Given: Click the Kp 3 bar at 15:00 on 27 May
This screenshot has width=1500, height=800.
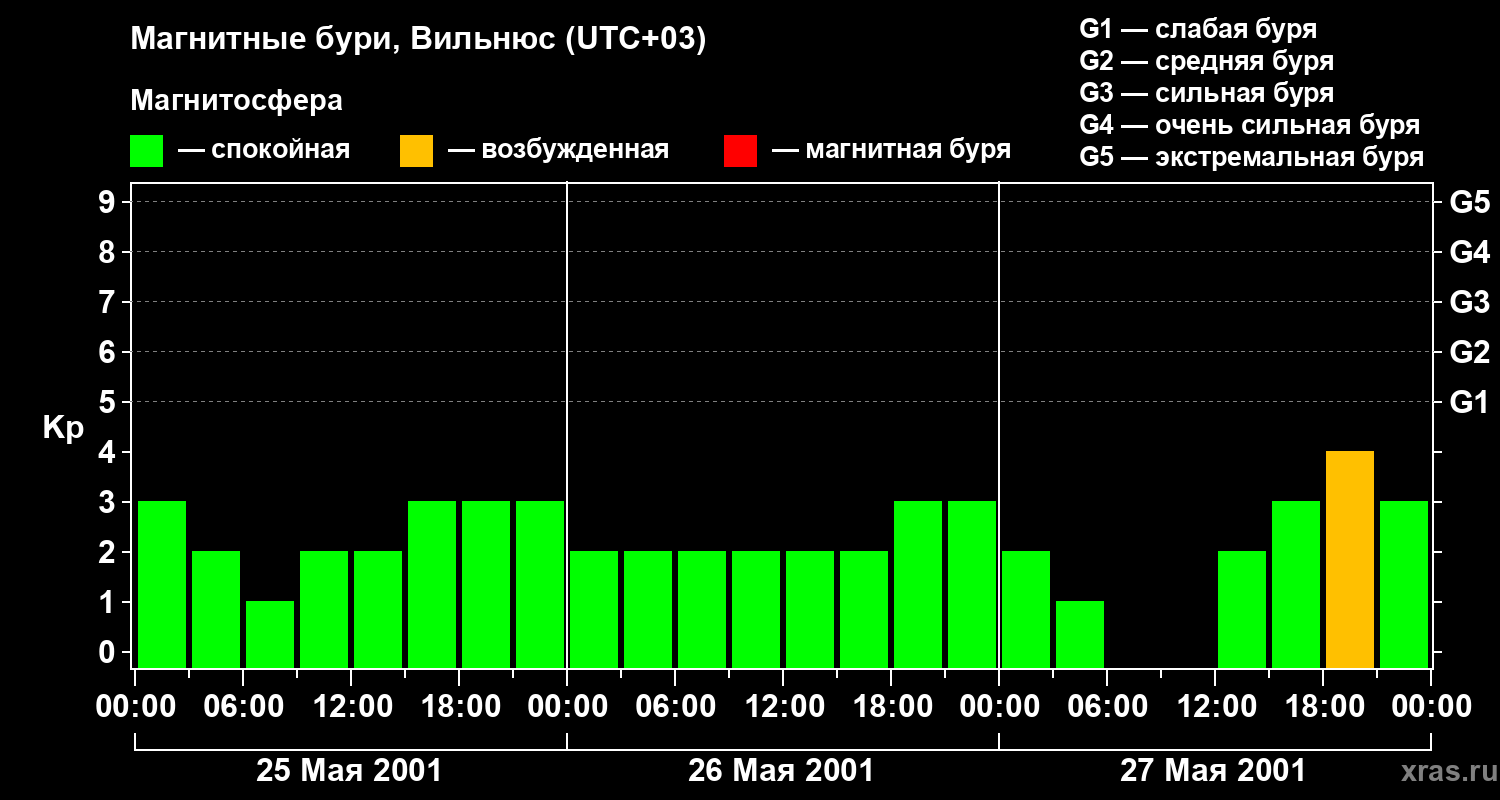Looking at the screenshot, I should click(1296, 585).
